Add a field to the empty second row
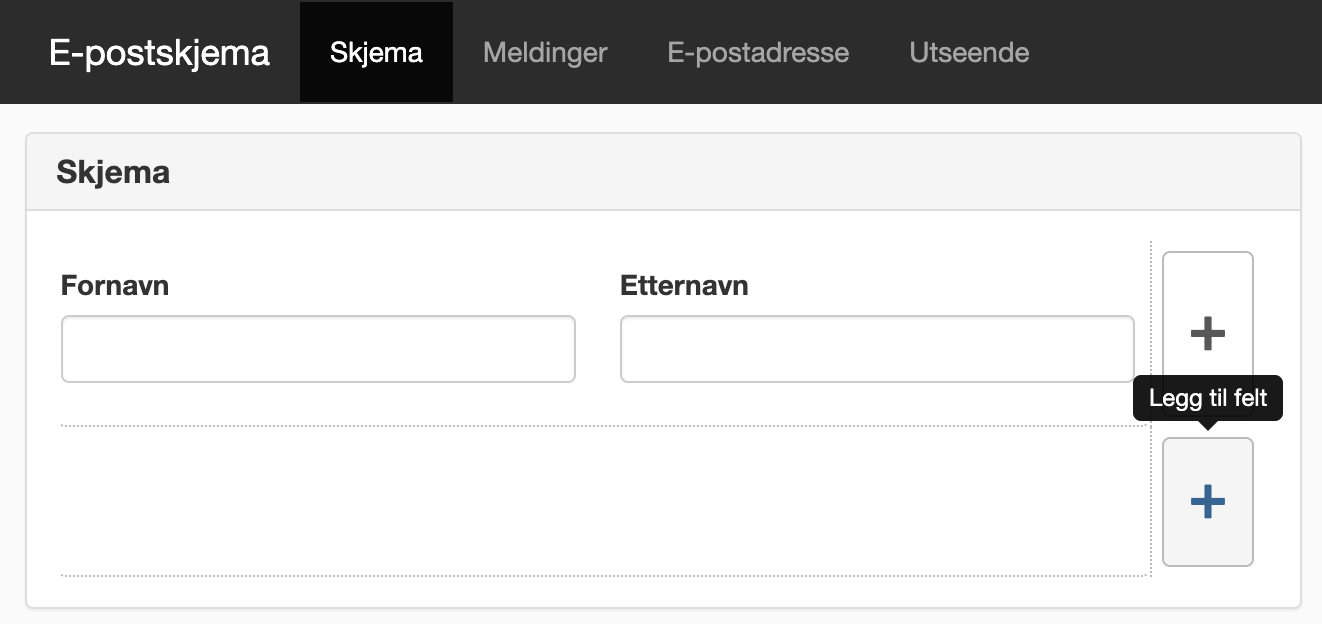Viewport: 1322px width, 624px height. (1208, 502)
